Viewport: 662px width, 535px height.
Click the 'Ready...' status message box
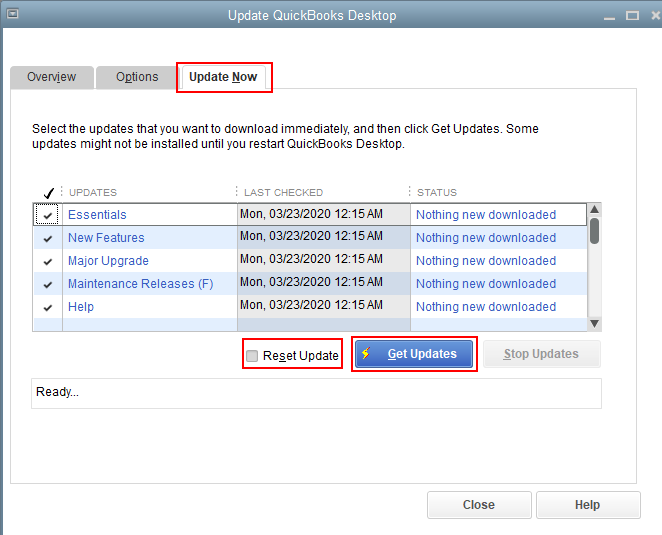(316, 393)
